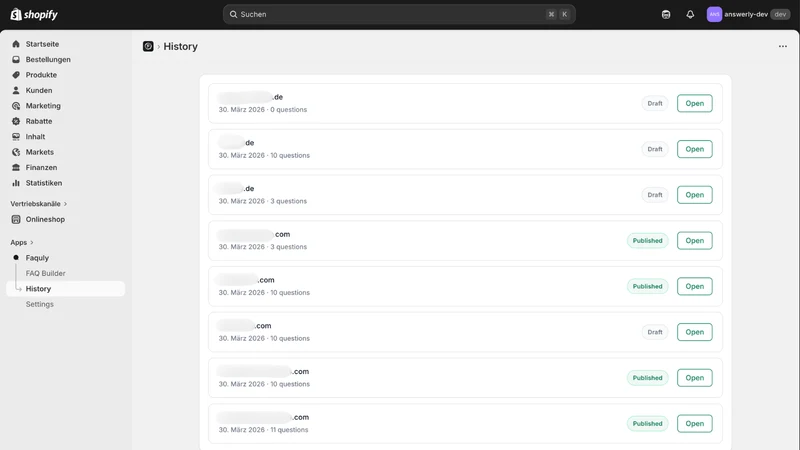Expand the Apps section
Screen dimensions: 800x450
click(22, 242)
